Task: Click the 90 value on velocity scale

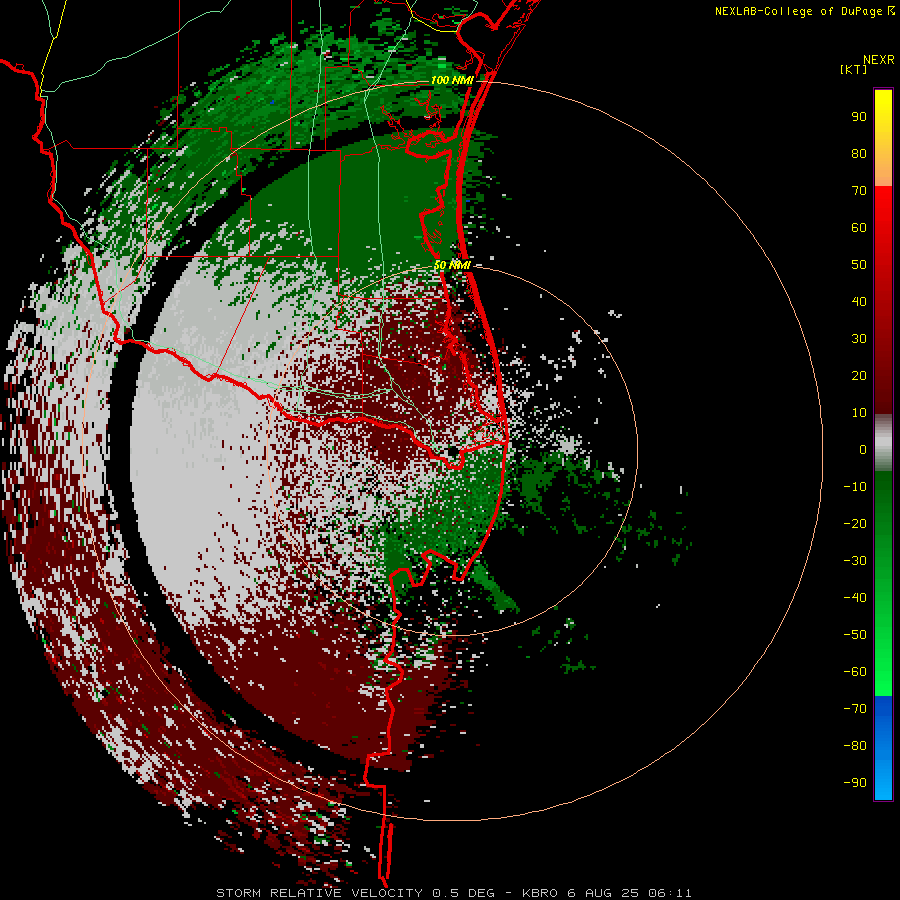Action: pos(859,117)
